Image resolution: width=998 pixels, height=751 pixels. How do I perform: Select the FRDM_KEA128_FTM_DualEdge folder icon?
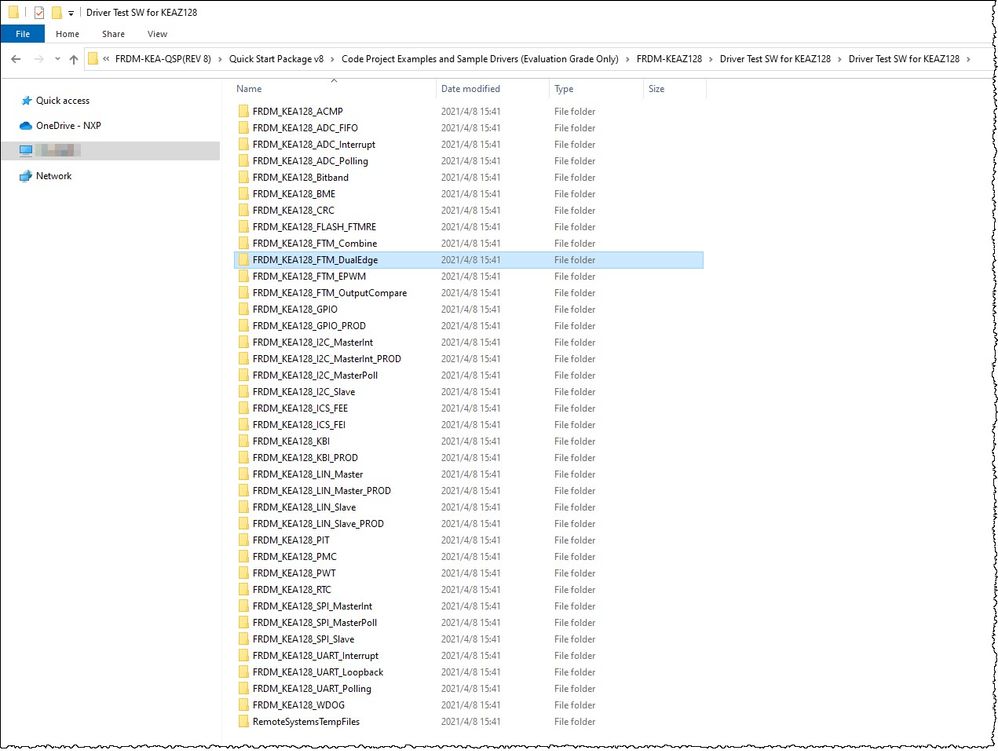244,260
